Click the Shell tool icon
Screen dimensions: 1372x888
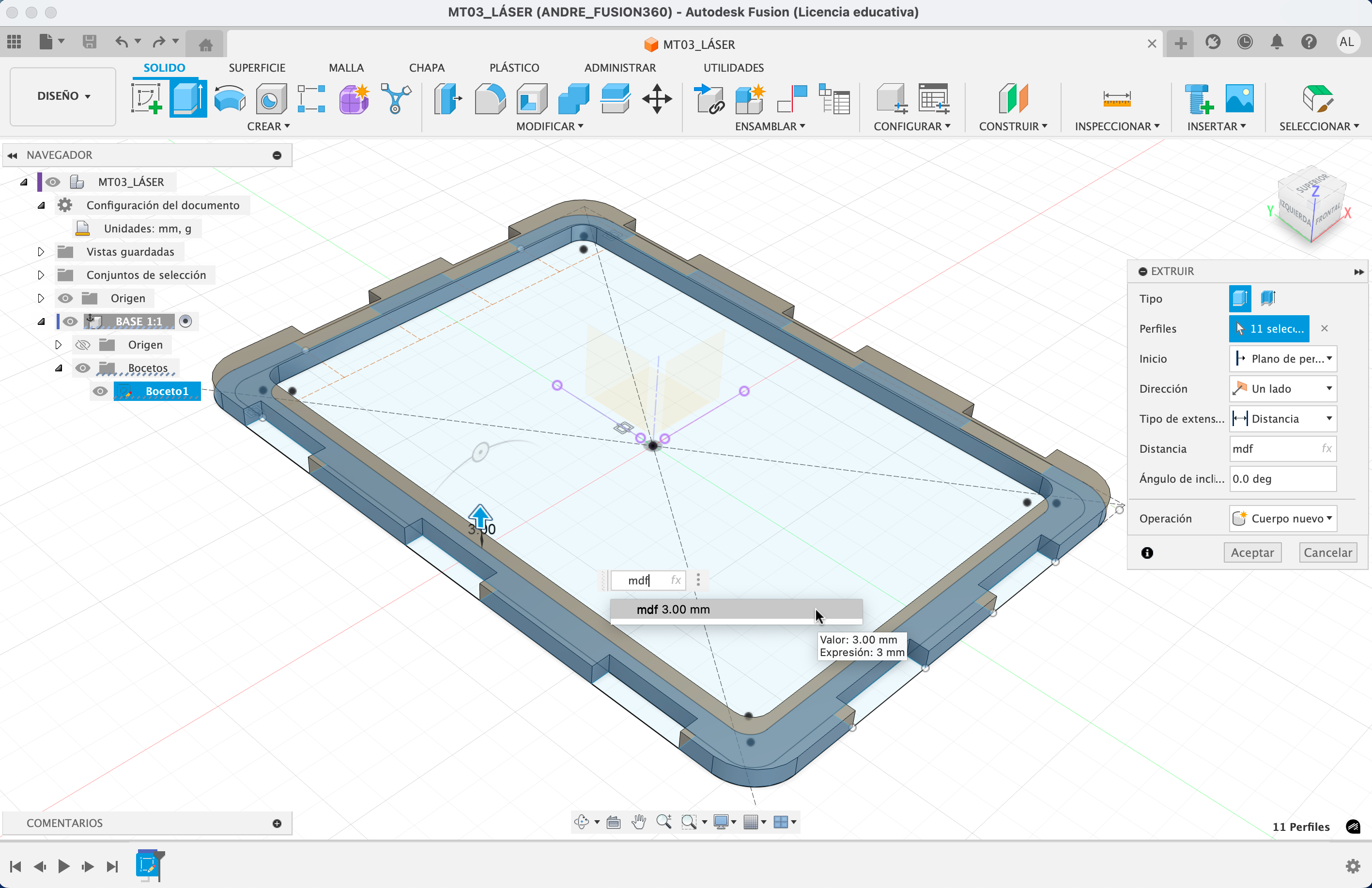click(x=531, y=99)
